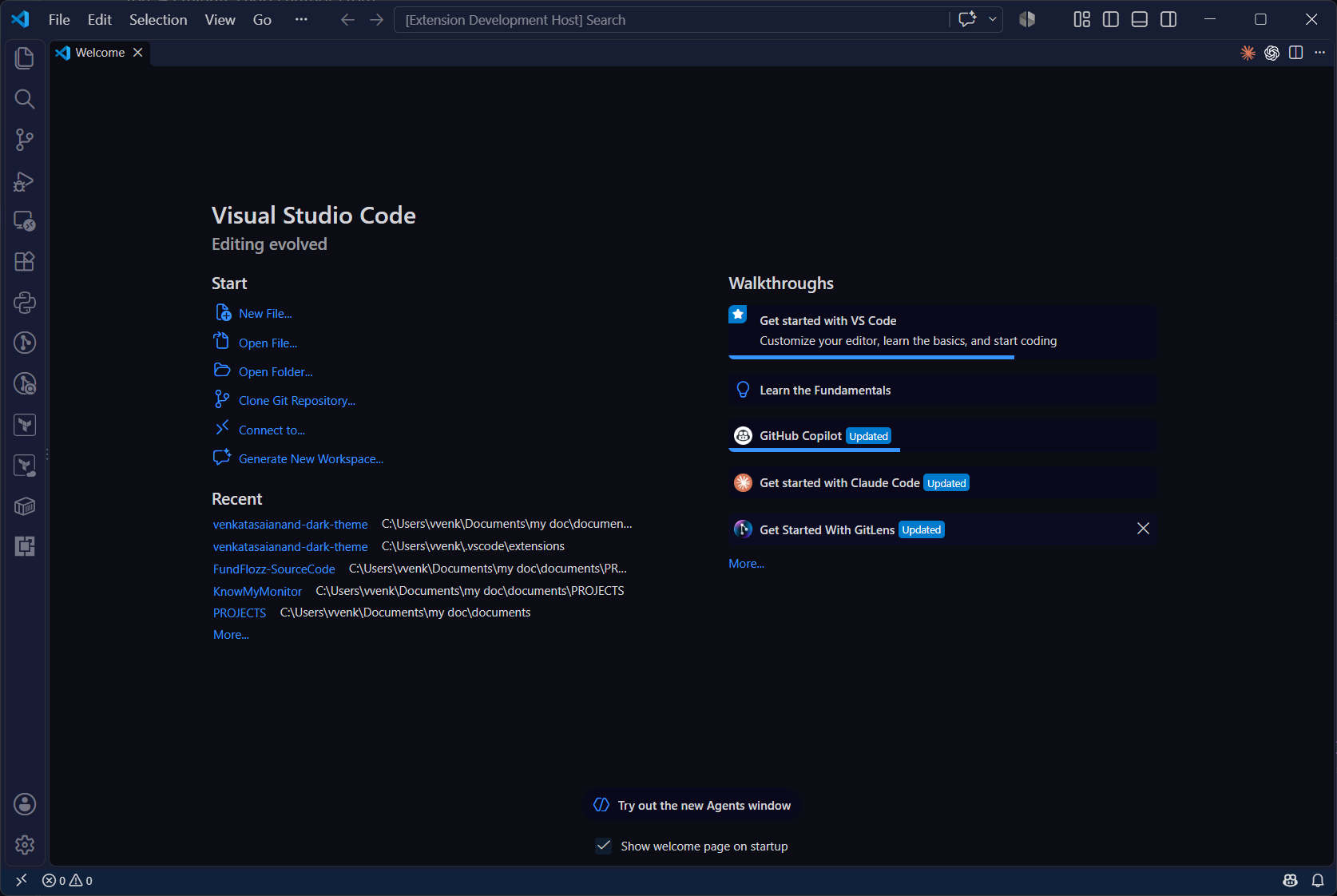This screenshot has height=896, width=1337.
Task: Open the File menu
Action: 59,20
